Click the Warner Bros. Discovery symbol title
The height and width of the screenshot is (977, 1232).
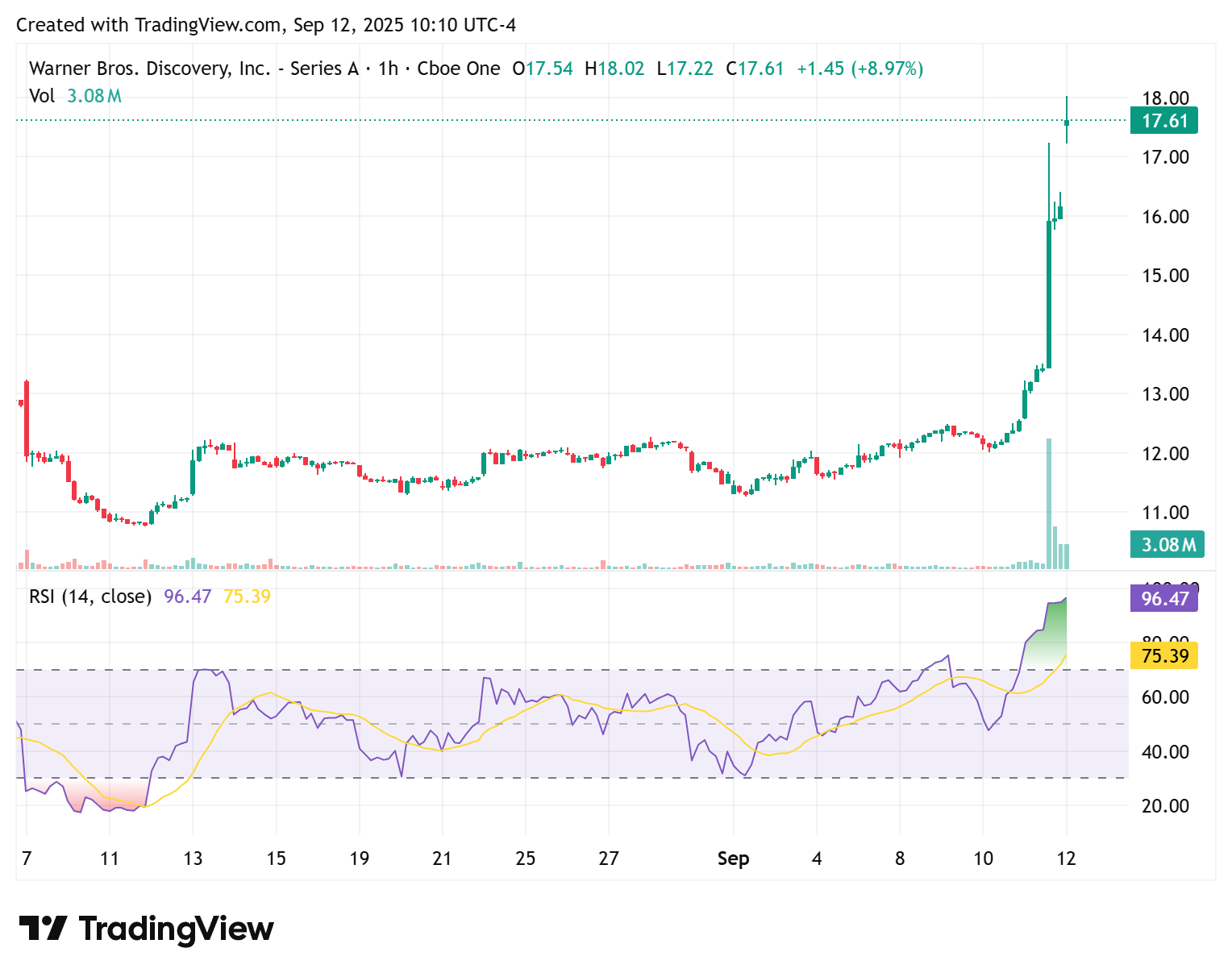pos(194,69)
